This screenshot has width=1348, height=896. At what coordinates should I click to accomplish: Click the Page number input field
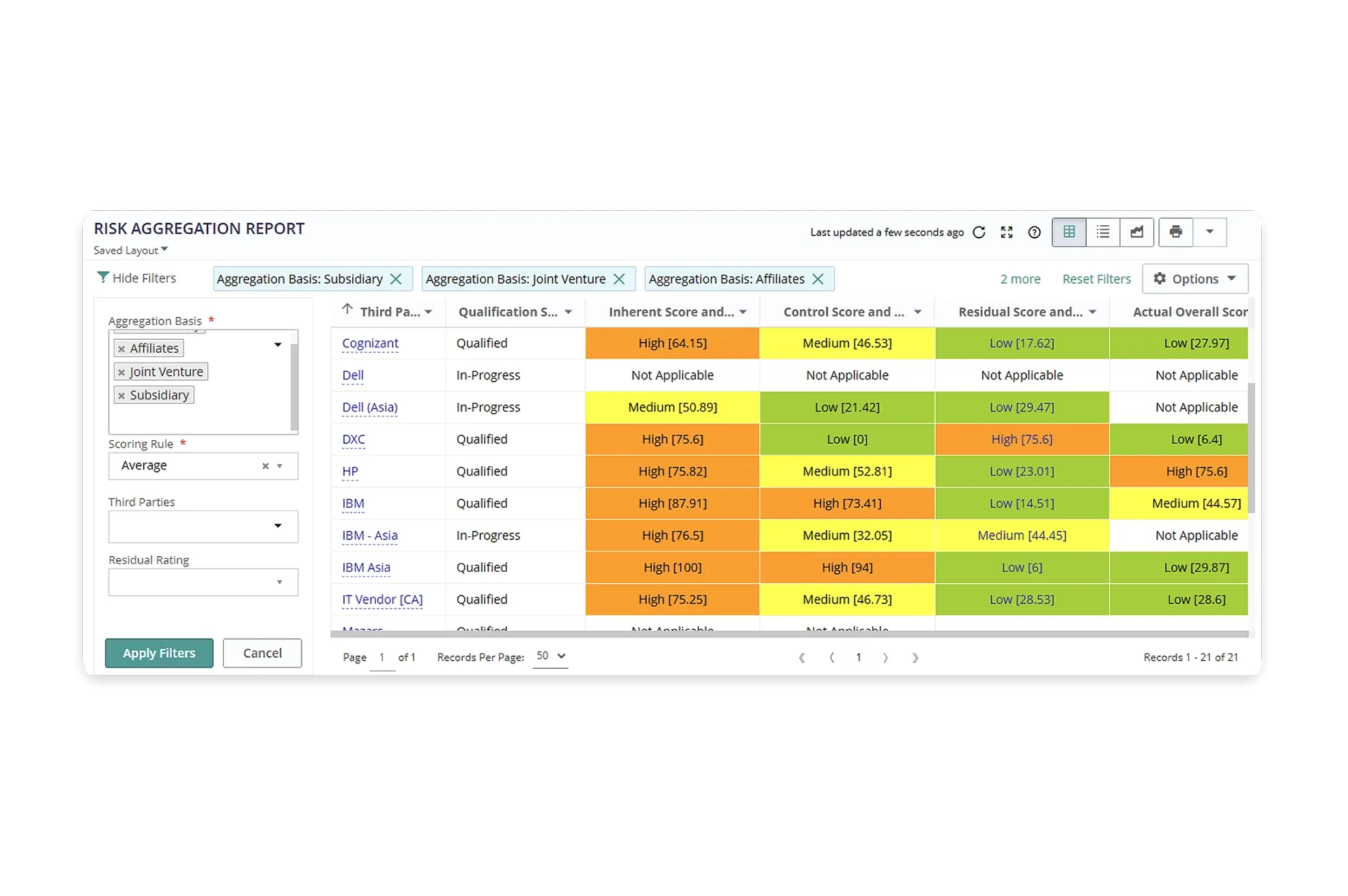[382, 658]
